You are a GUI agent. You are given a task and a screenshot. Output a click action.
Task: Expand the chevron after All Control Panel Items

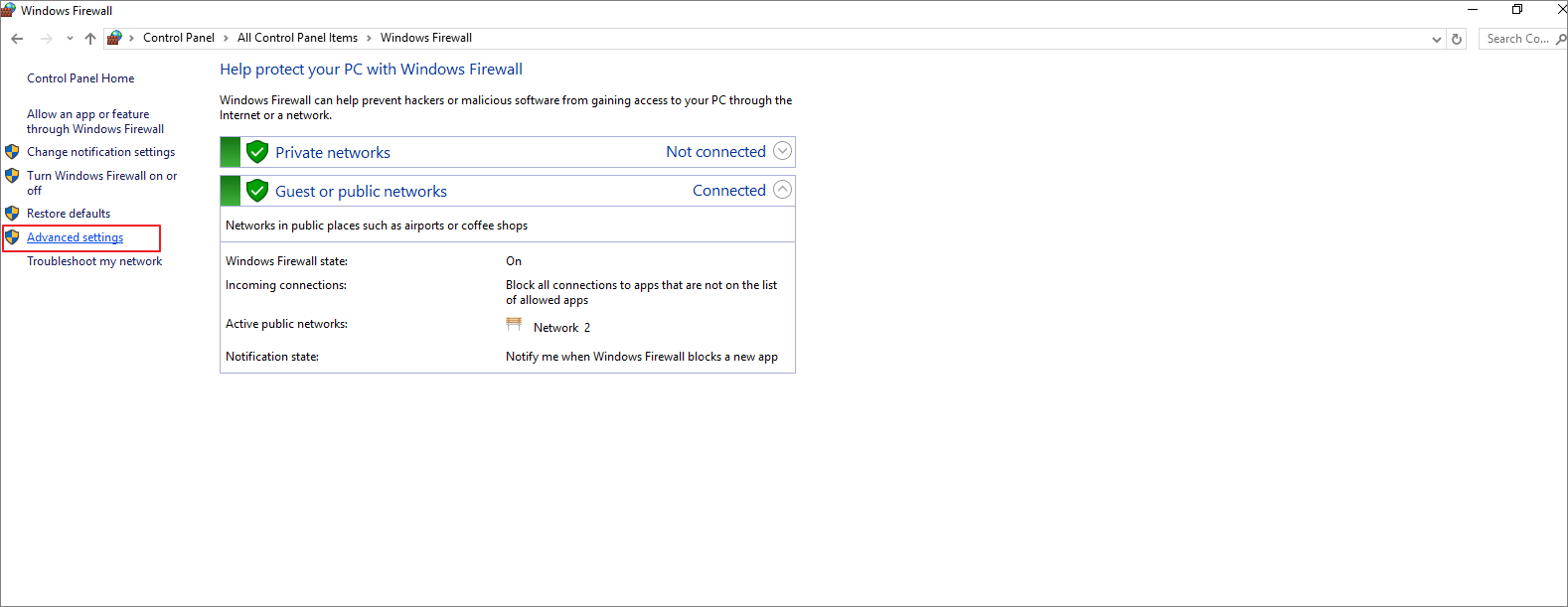(369, 38)
